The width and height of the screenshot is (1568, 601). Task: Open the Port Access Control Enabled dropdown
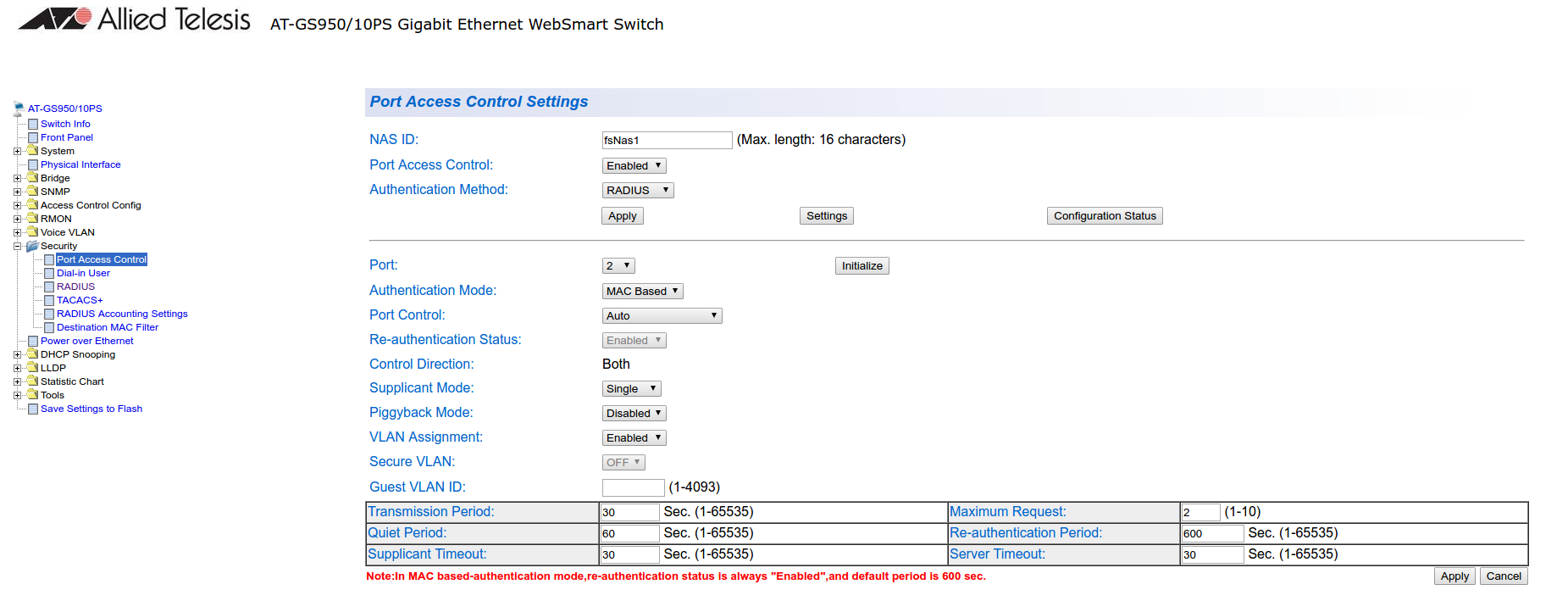tap(634, 166)
